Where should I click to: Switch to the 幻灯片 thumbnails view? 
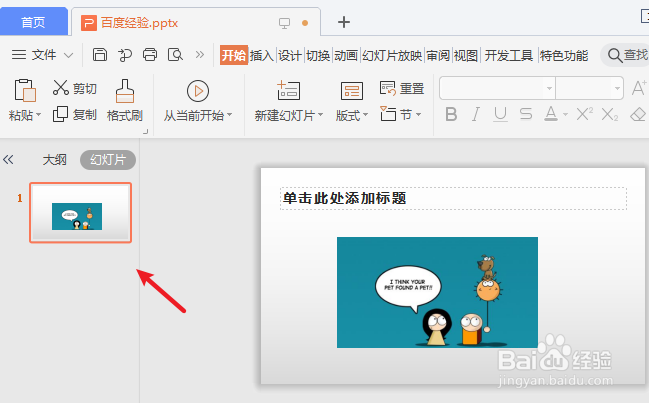coord(108,160)
